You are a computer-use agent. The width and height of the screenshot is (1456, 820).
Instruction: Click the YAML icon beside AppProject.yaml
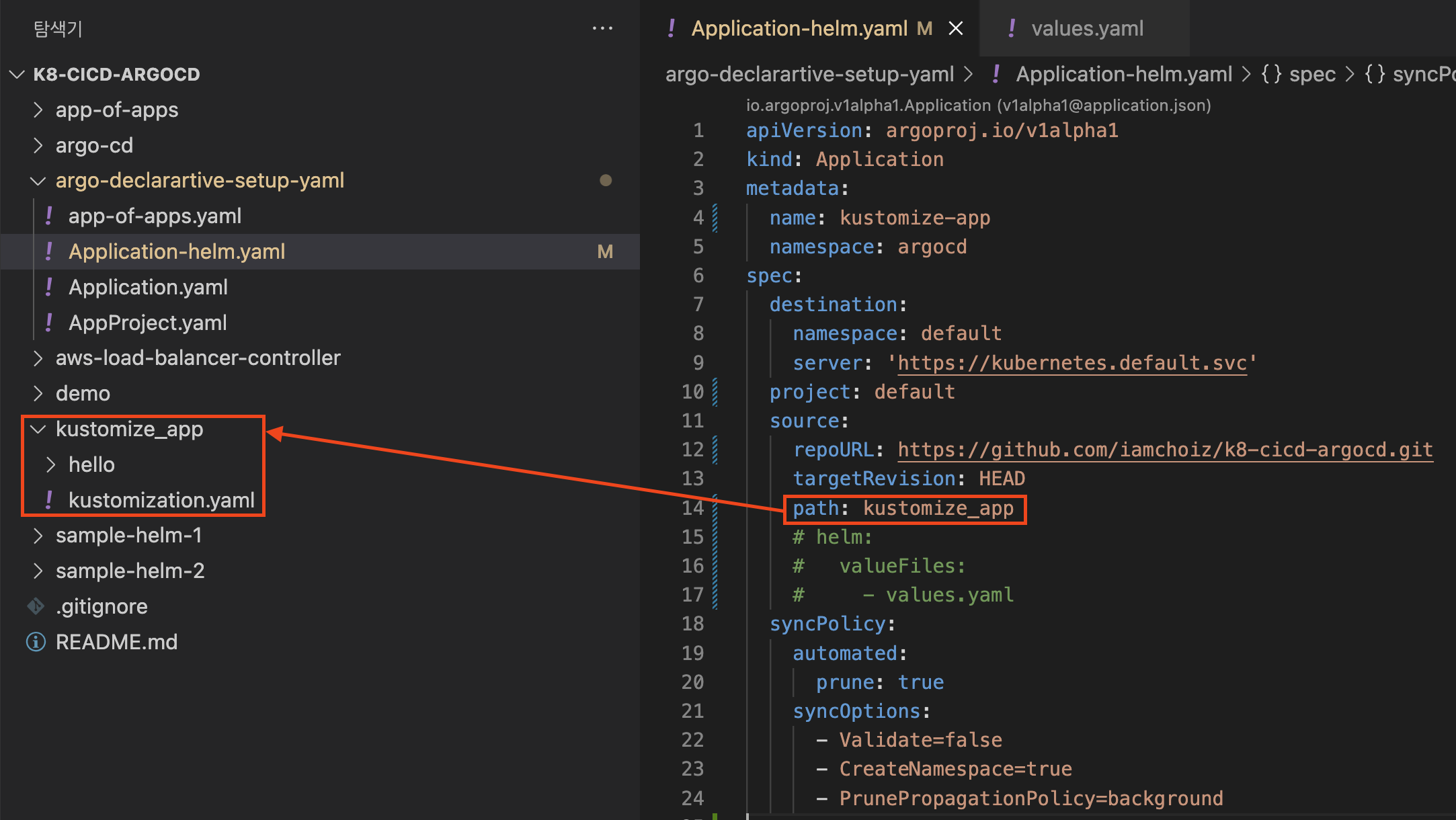coord(49,323)
